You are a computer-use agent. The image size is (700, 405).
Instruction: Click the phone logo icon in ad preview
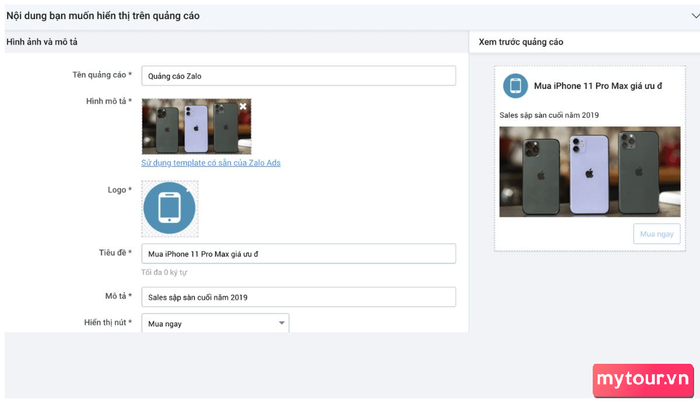click(515, 86)
